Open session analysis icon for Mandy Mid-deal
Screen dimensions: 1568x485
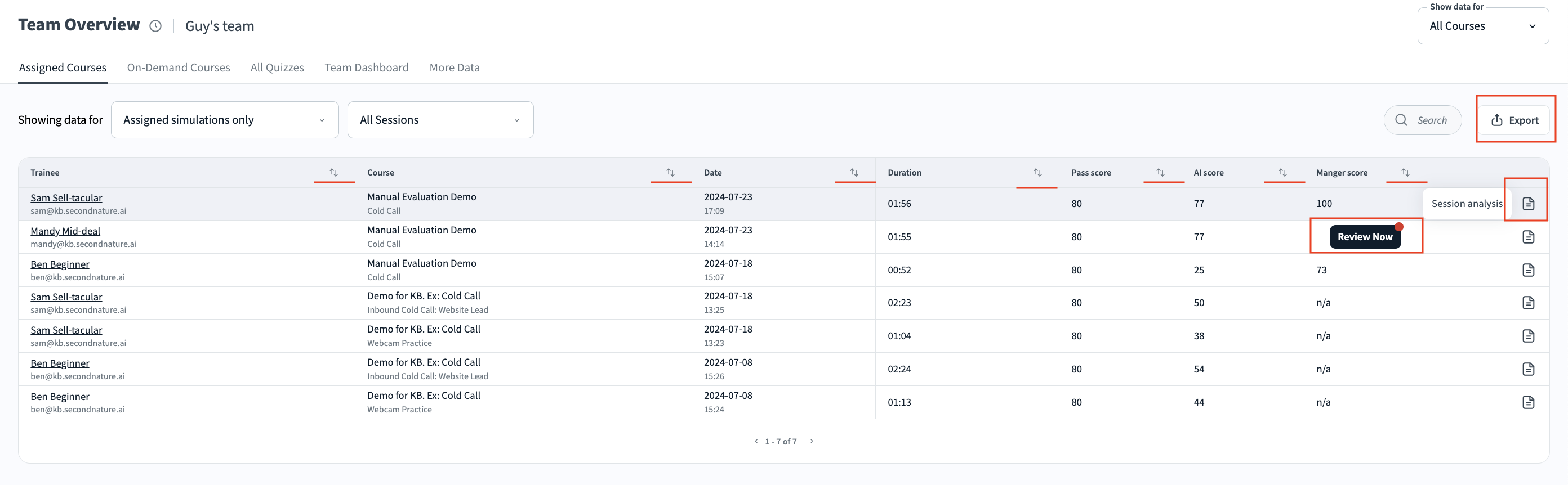1528,237
